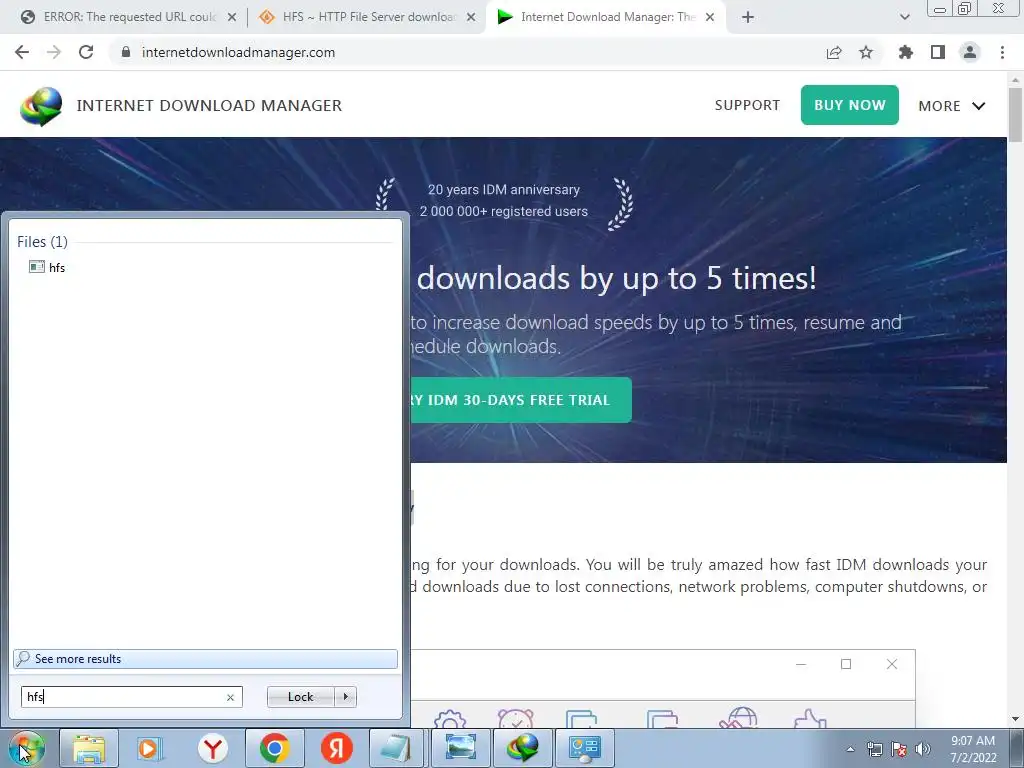Open Chrome's three-dot menu
The width and height of the screenshot is (1024, 768).
click(1002, 52)
